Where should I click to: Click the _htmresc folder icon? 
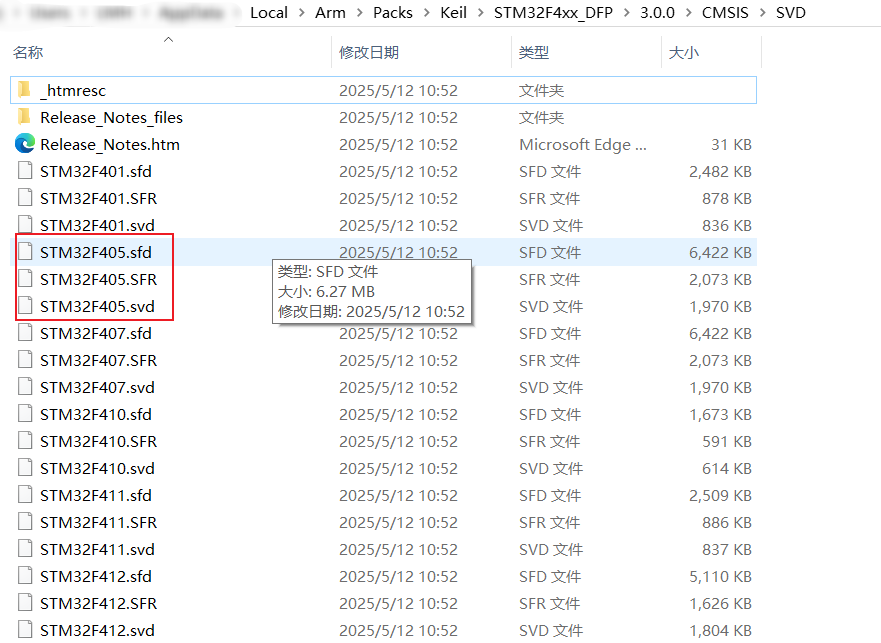[x=24, y=90]
